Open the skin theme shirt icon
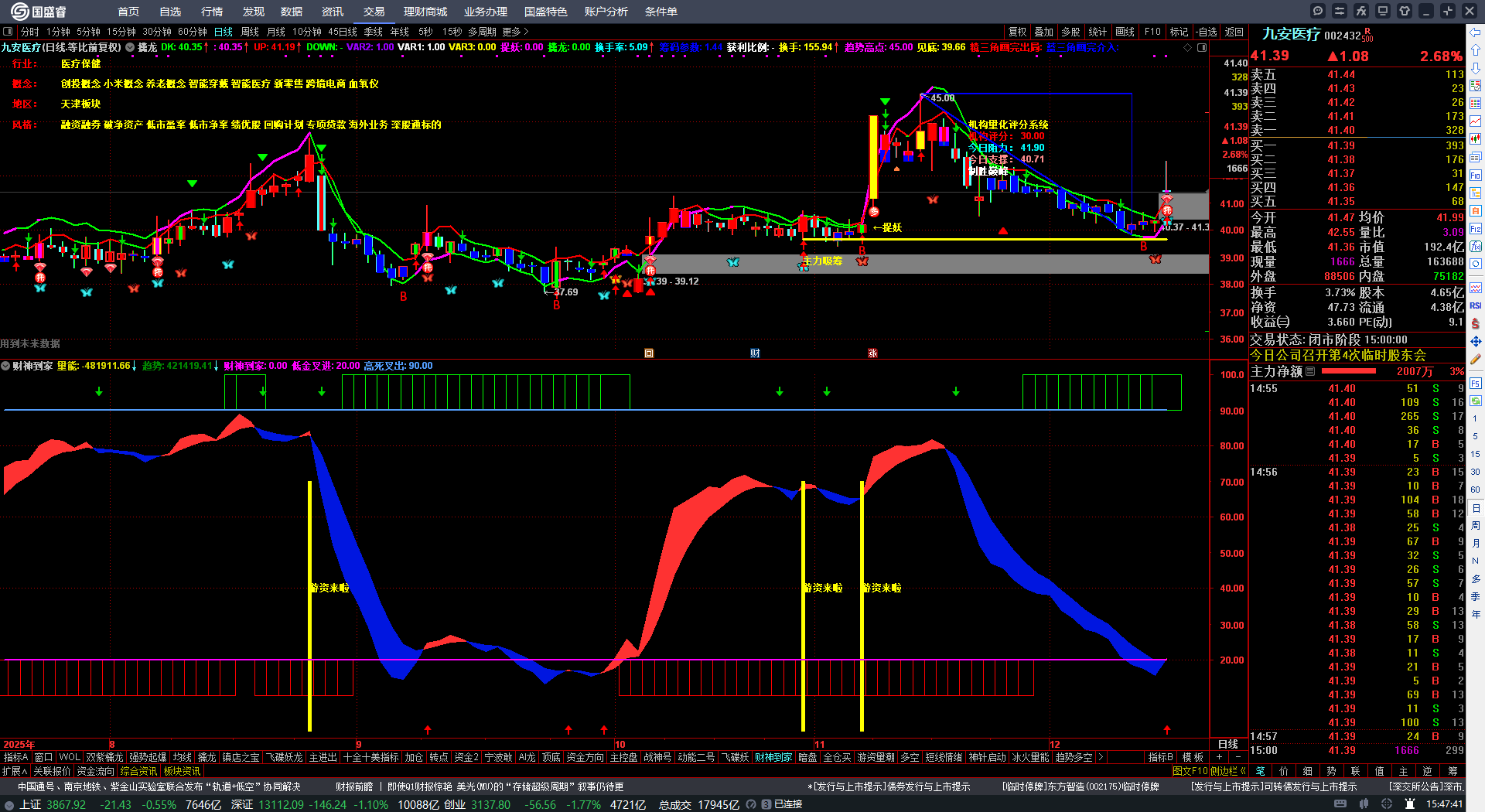The height and width of the screenshot is (812, 1485). tap(1405, 11)
